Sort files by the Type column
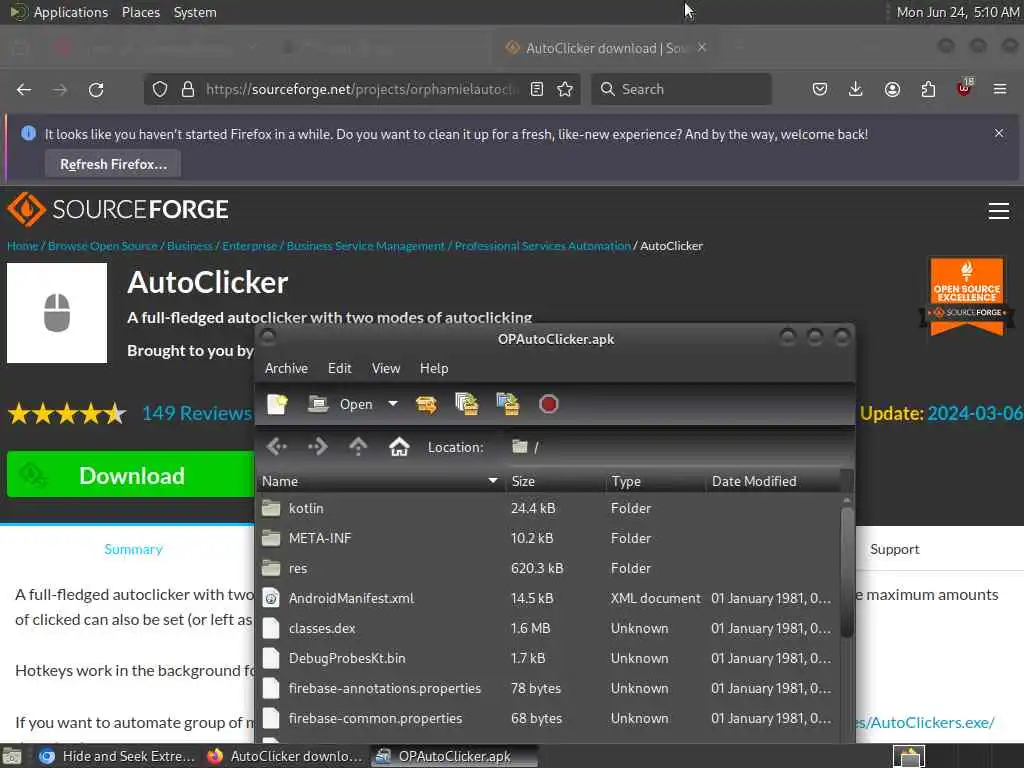The image size is (1024, 768). [x=655, y=481]
